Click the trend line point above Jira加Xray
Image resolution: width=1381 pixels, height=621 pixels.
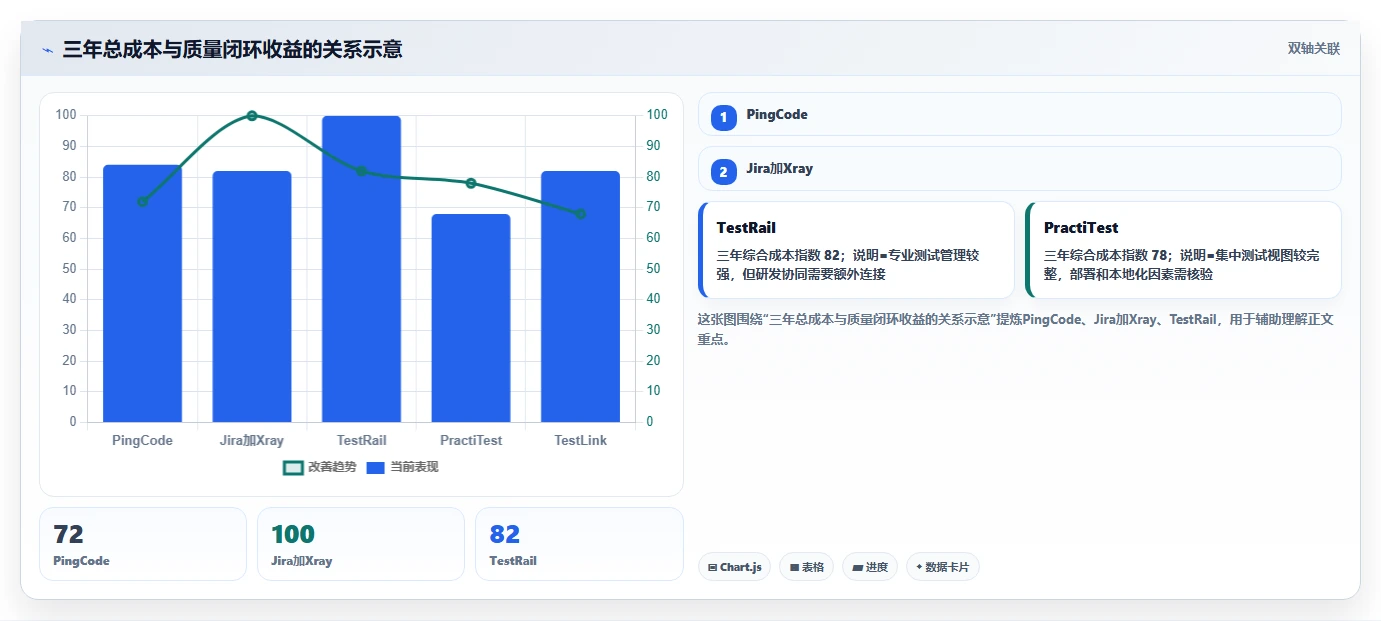click(x=252, y=115)
